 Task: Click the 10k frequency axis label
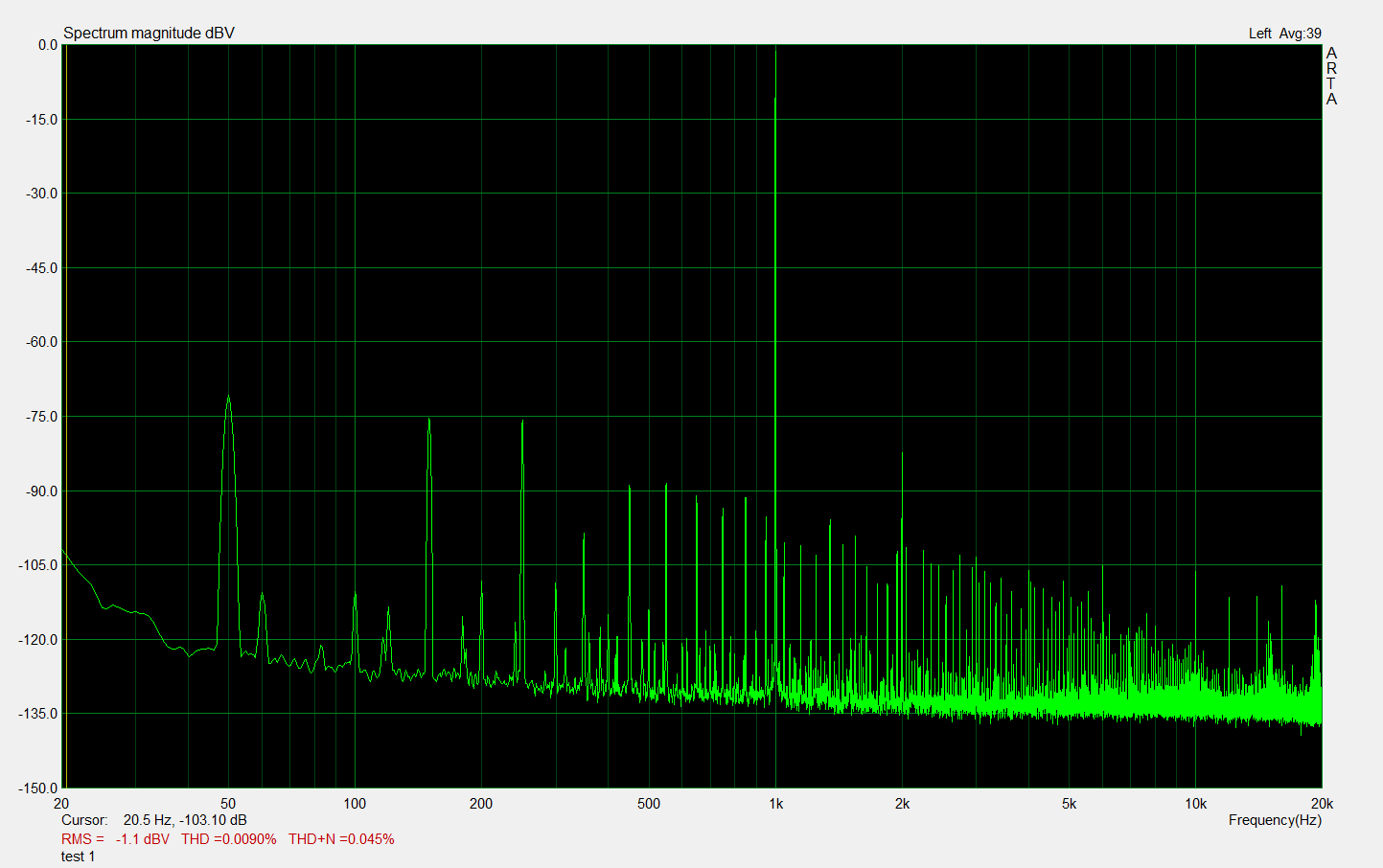click(x=1195, y=804)
